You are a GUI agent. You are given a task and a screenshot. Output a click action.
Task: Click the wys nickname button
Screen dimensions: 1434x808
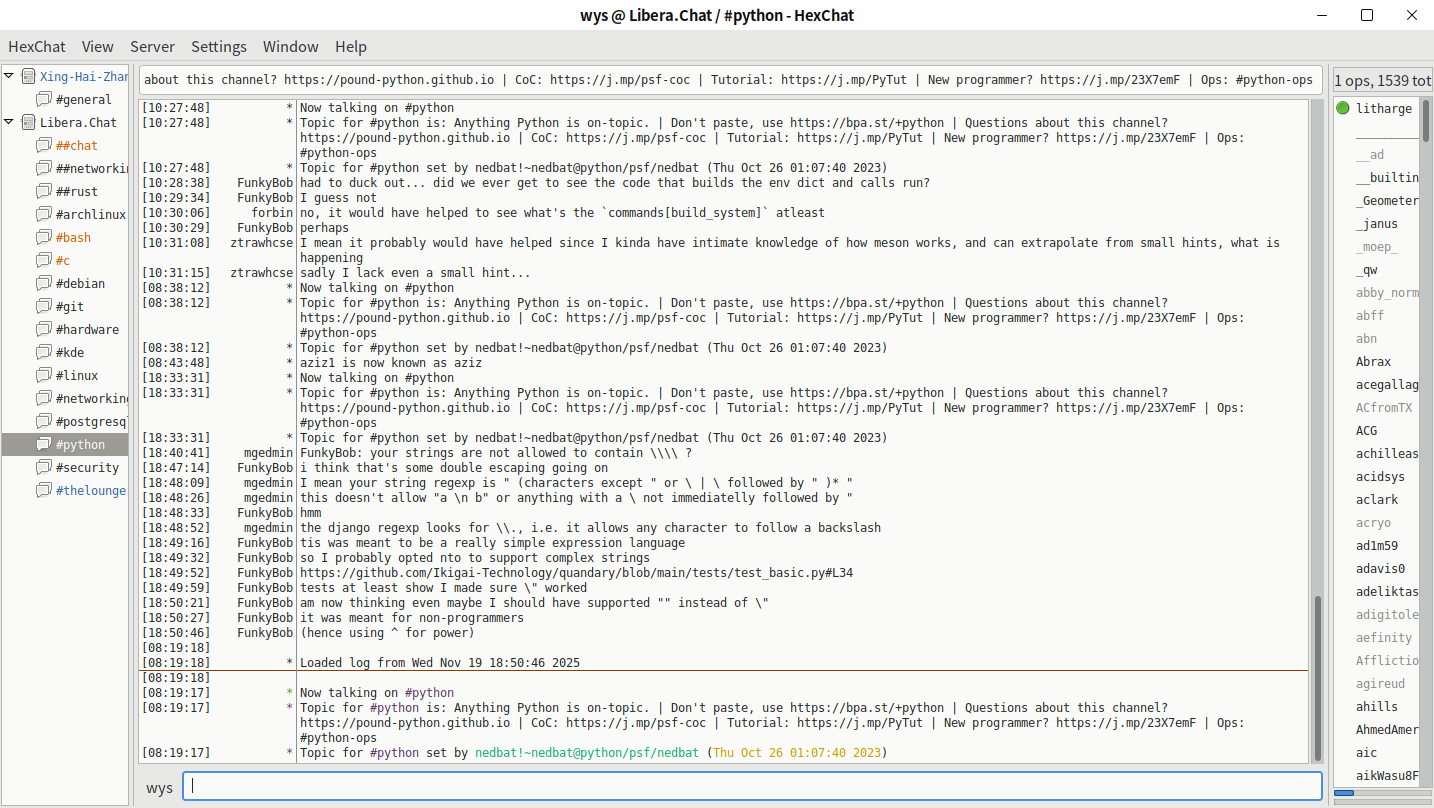coord(159,787)
